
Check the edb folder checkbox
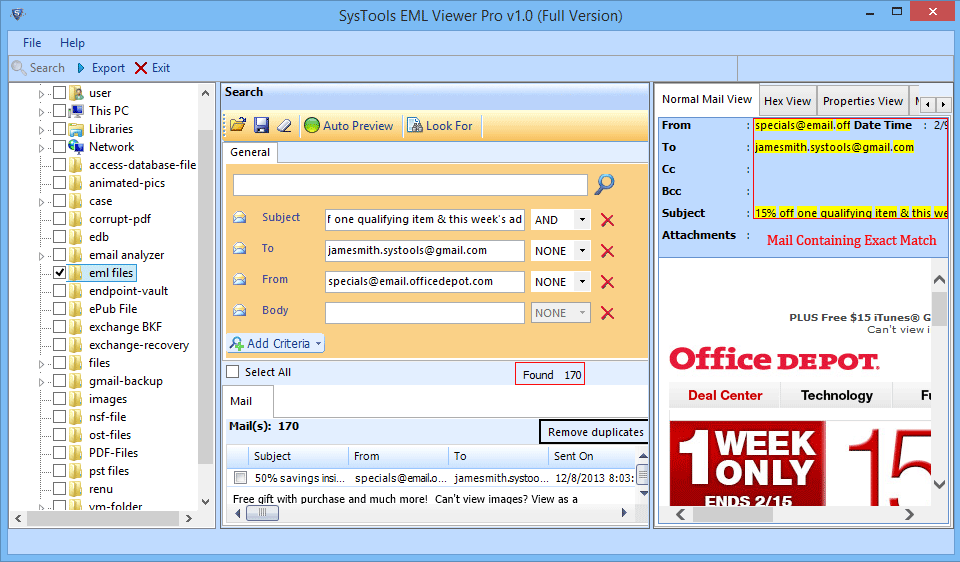point(59,237)
